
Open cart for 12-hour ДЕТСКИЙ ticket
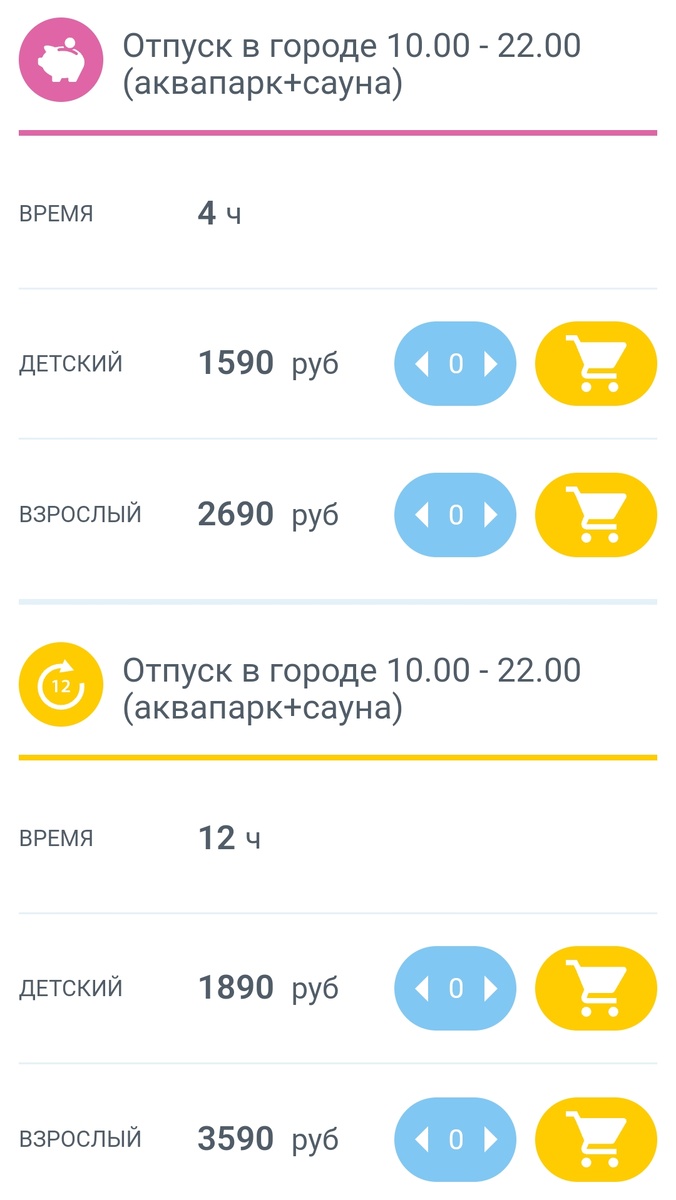pyautogui.click(x=596, y=988)
